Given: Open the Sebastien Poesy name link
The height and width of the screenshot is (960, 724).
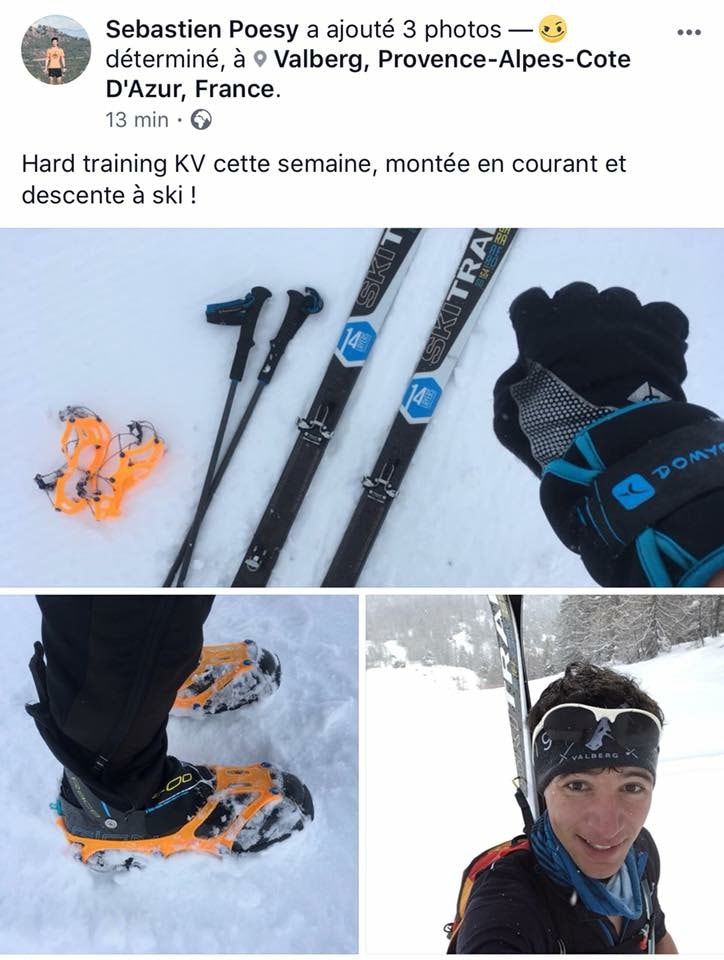Looking at the screenshot, I should 203,29.
